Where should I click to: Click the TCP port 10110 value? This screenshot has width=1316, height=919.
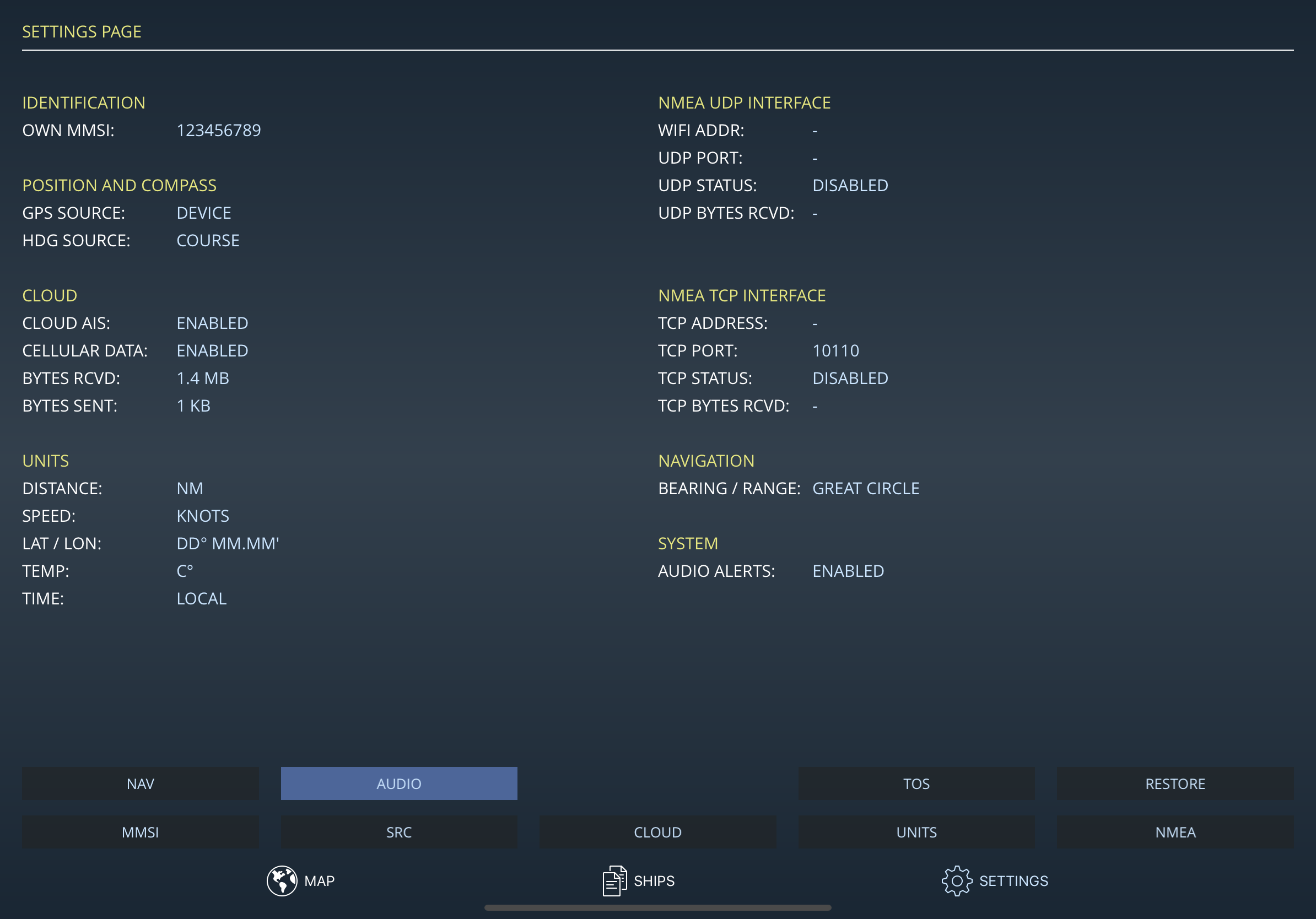coord(835,350)
